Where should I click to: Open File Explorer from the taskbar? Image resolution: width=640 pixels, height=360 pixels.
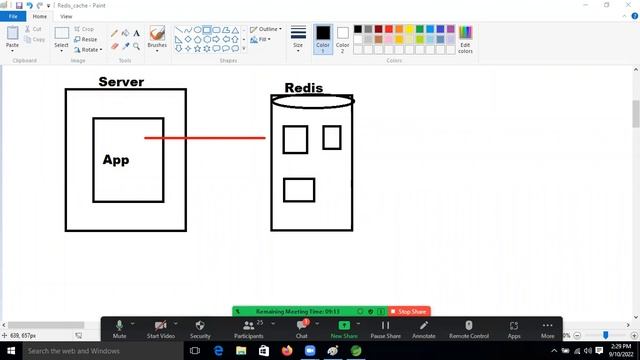pyautogui.click(x=241, y=351)
